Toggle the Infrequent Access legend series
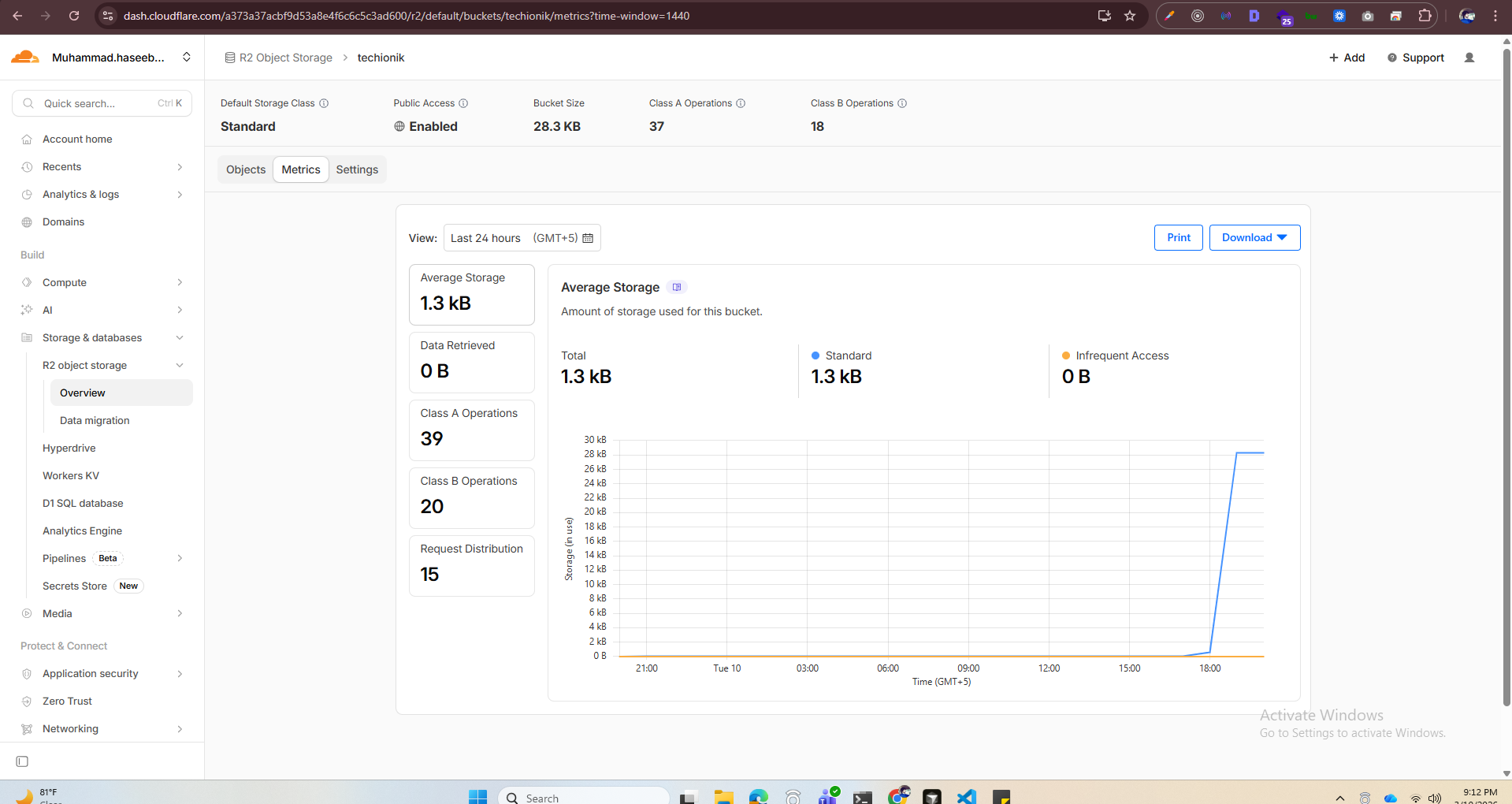 (1115, 355)
